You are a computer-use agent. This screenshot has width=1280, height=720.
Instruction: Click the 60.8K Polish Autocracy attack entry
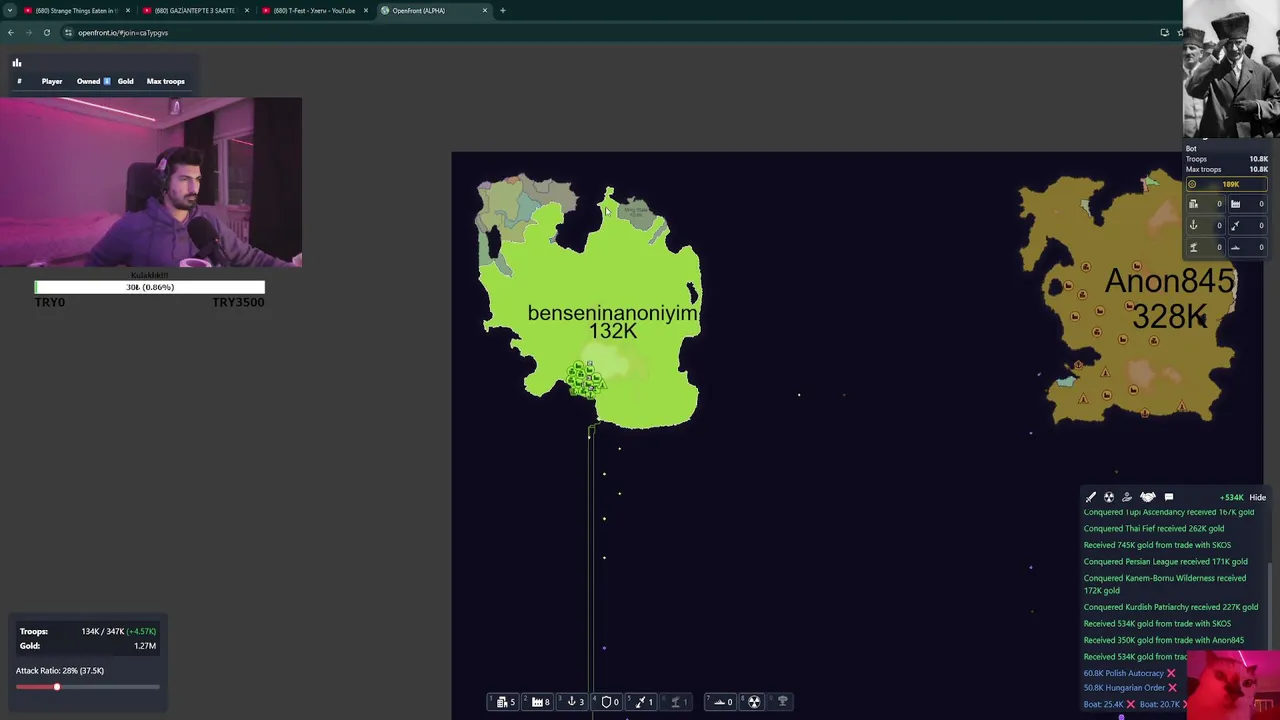[1123, 673]
